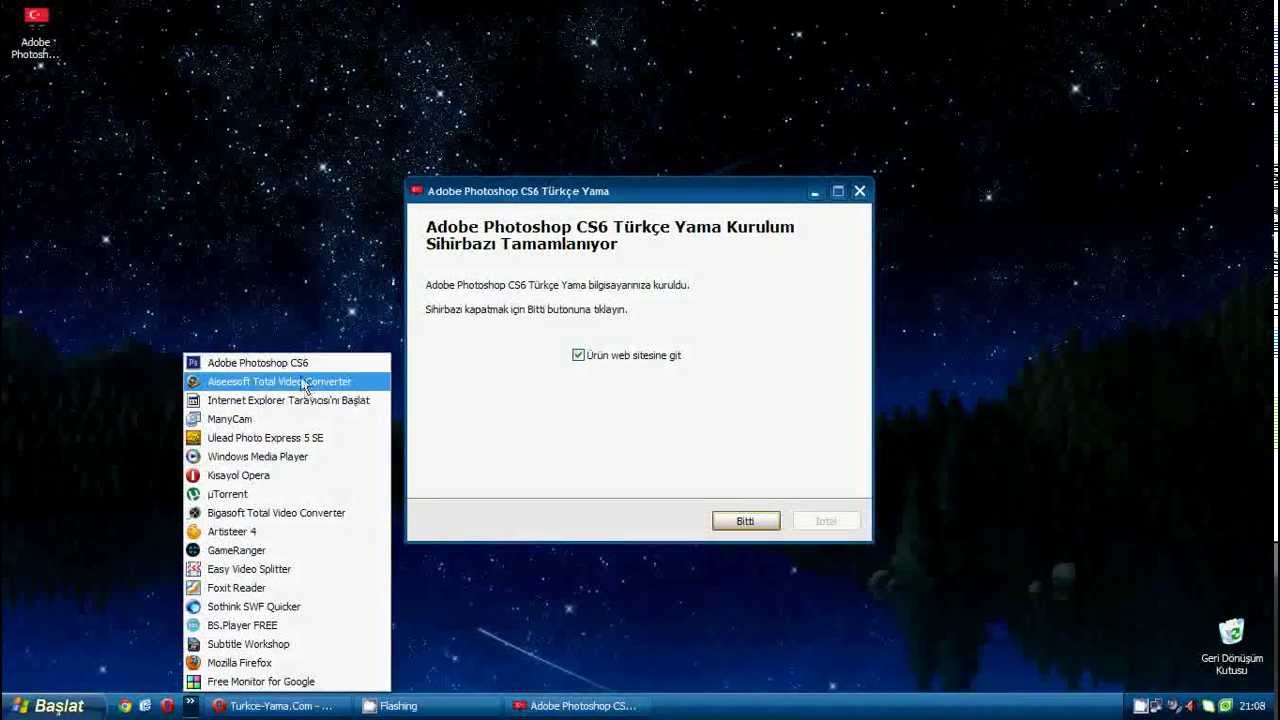Select Aiseesoft Total Video Converter in the list
The image size is (1280, 720).
[x=287, y=382]
